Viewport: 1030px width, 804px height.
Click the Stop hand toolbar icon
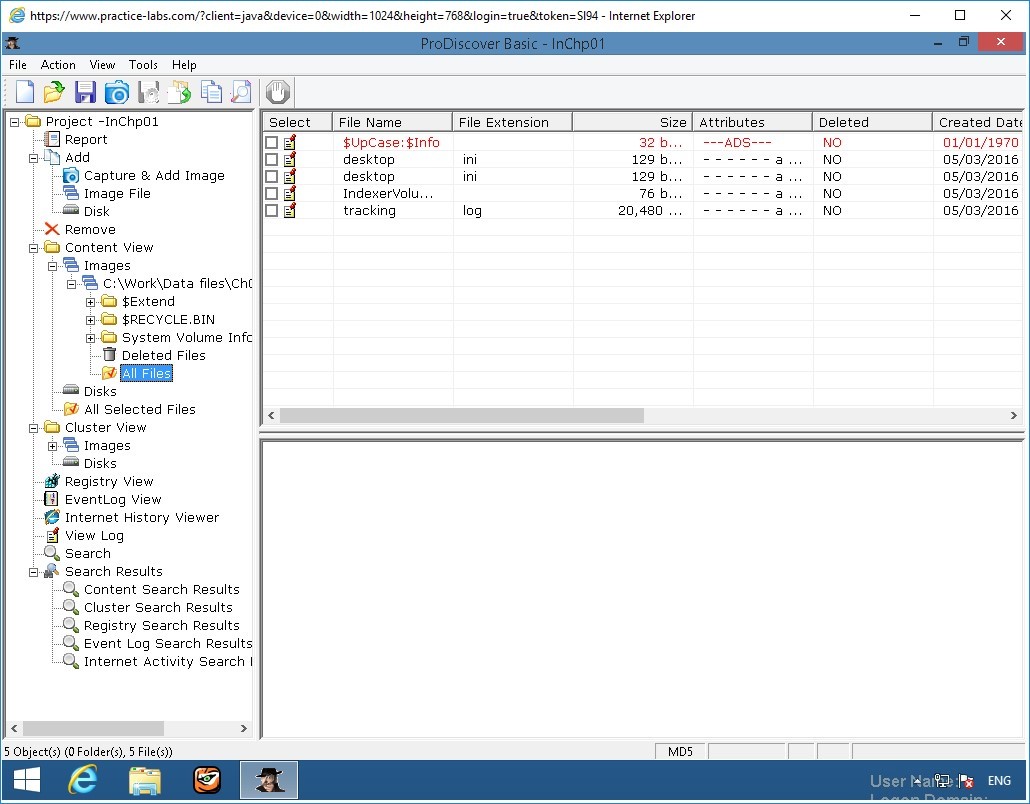pos(278,92)
